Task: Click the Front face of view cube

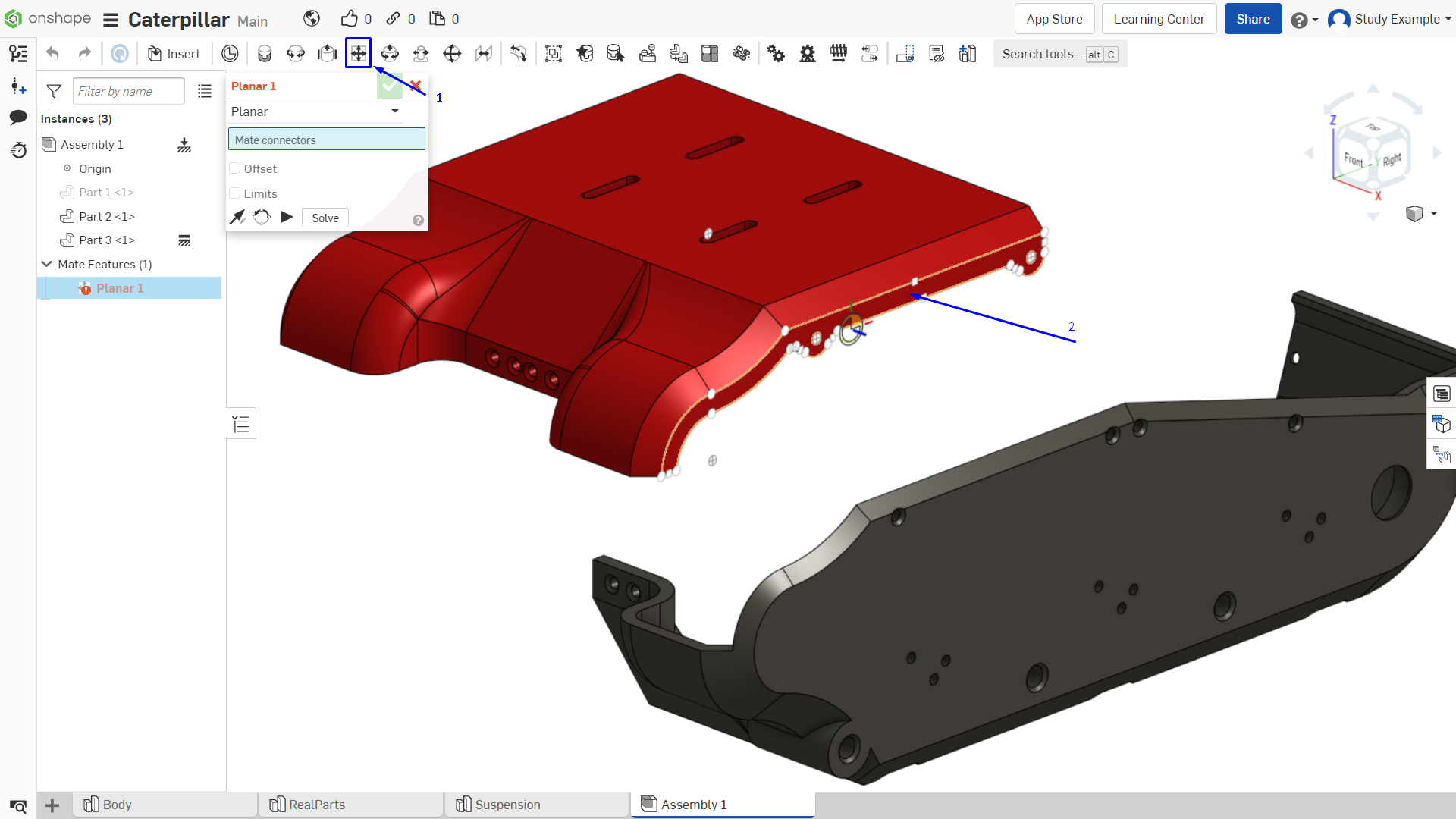Action: pyautogui.click(x=1354, y=160)
